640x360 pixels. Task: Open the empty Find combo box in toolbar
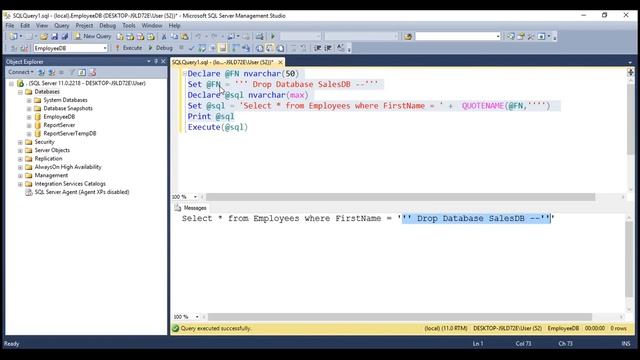click(x=458, y=36)
